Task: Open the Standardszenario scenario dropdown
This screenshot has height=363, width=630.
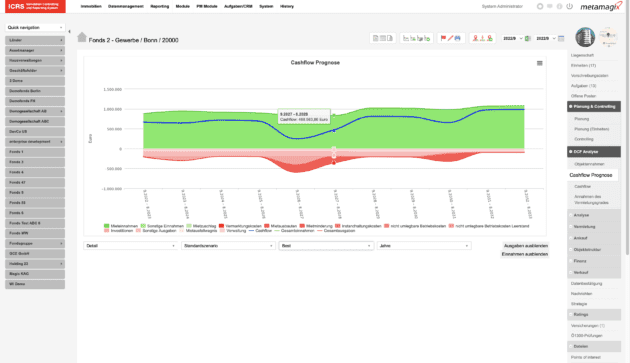Action: click(228, 246)
